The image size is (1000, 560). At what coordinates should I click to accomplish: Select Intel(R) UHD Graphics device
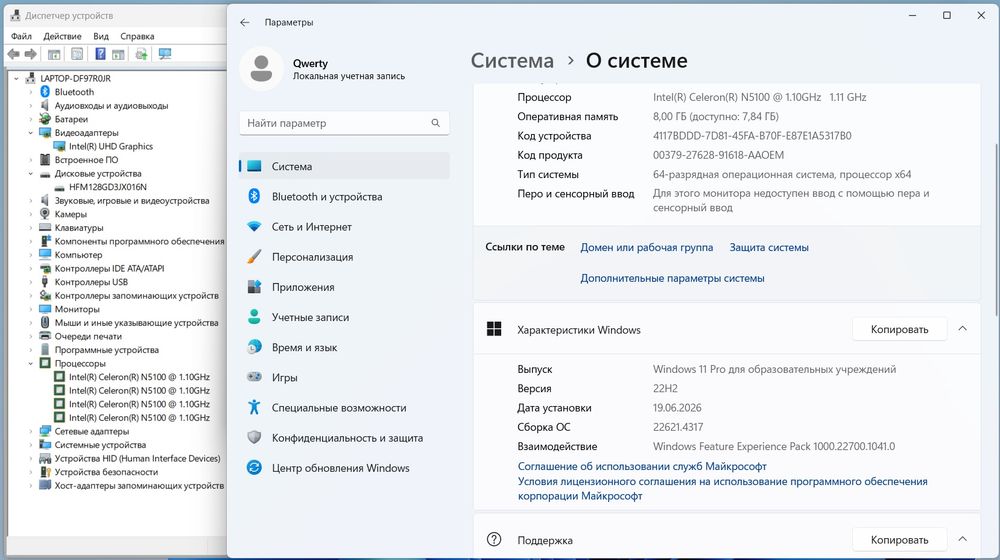click(x=111, y=146)
